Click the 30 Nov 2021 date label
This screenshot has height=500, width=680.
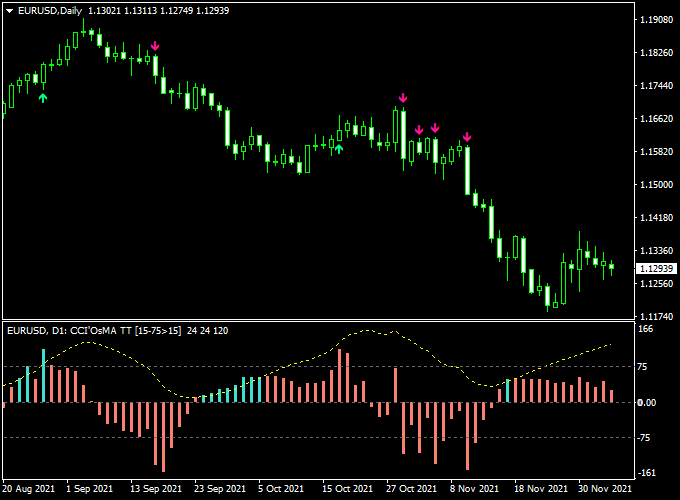605,489
